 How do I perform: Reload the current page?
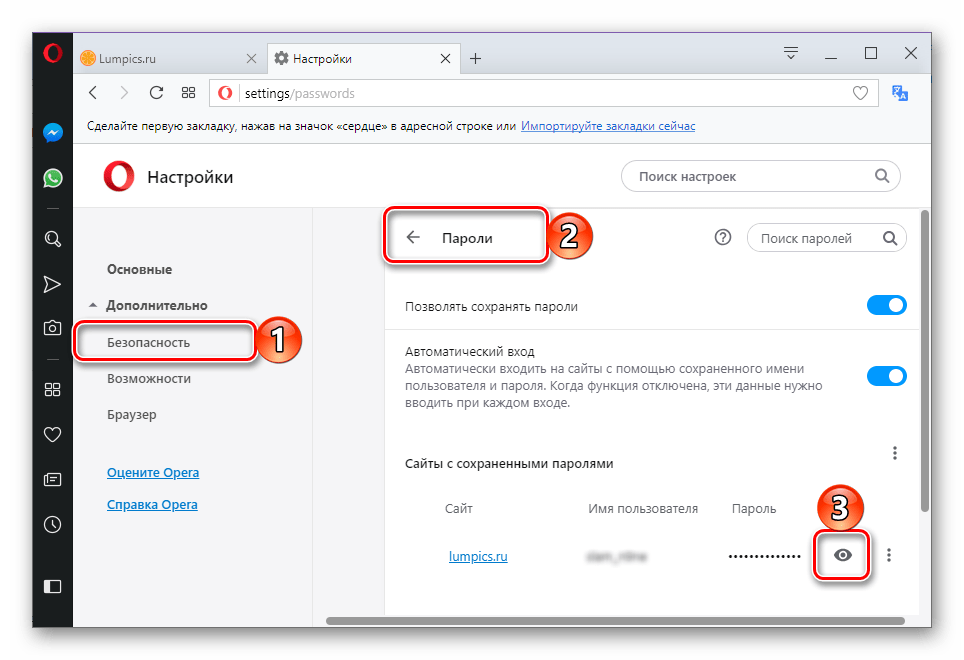(x=156, y=93)
